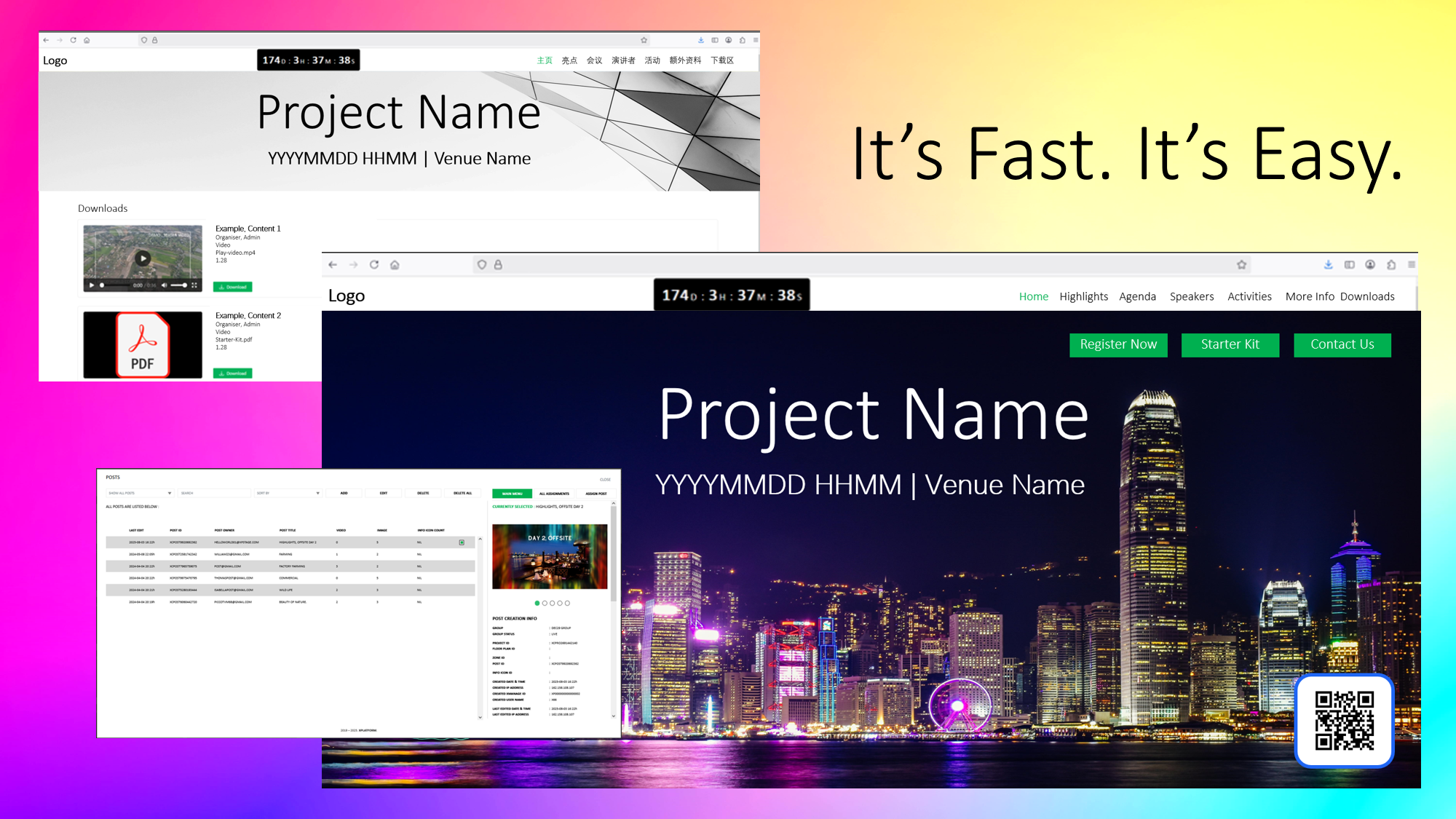Click the forward arrow in the rear Chinese browser
1456x819 pixels.
click(60, 40)
